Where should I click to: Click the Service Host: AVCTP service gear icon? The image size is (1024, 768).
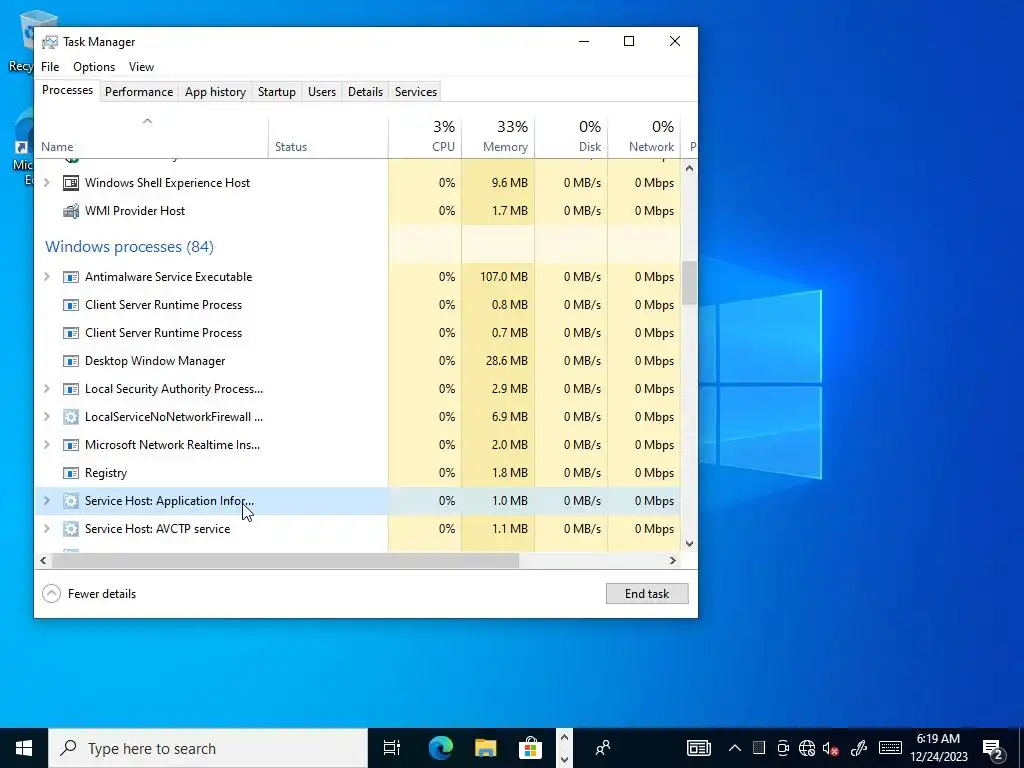71,529
